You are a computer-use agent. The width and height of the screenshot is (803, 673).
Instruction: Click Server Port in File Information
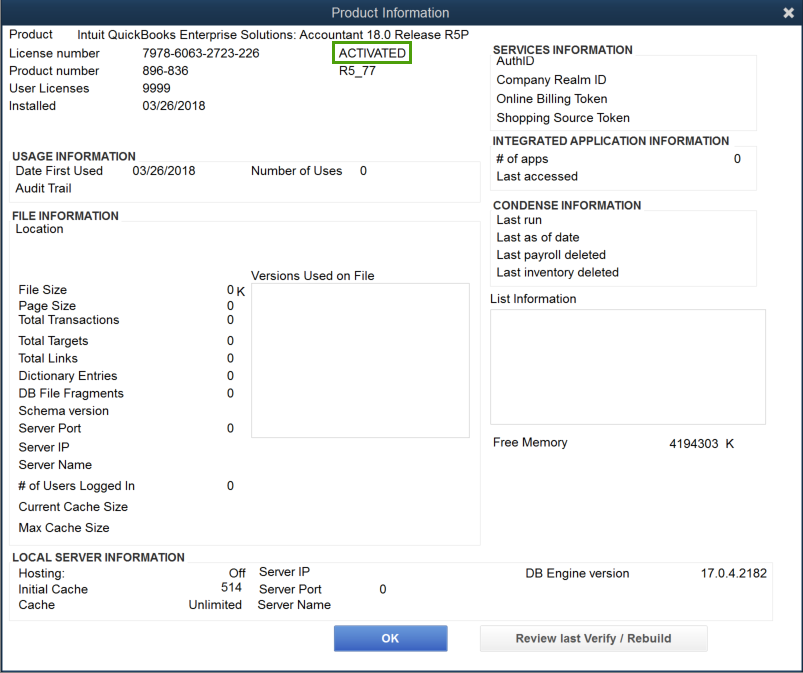click(50, 428)
